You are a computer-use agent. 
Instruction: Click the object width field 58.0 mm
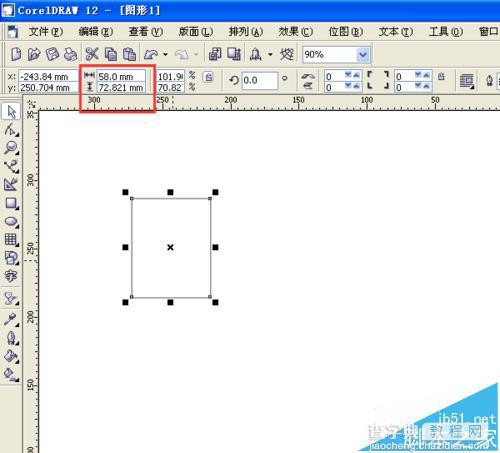pyautogui.click(x=121, y=76)
